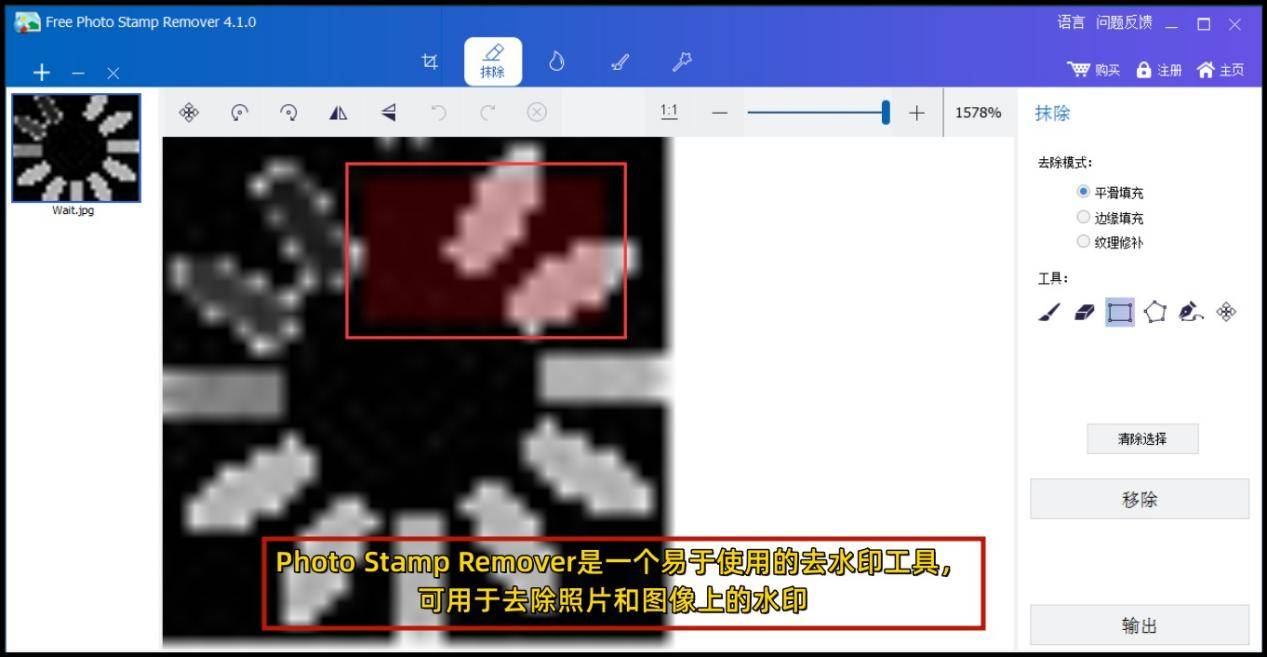
Task: Click the 注册 register lock link
Action: point(1159,69)
